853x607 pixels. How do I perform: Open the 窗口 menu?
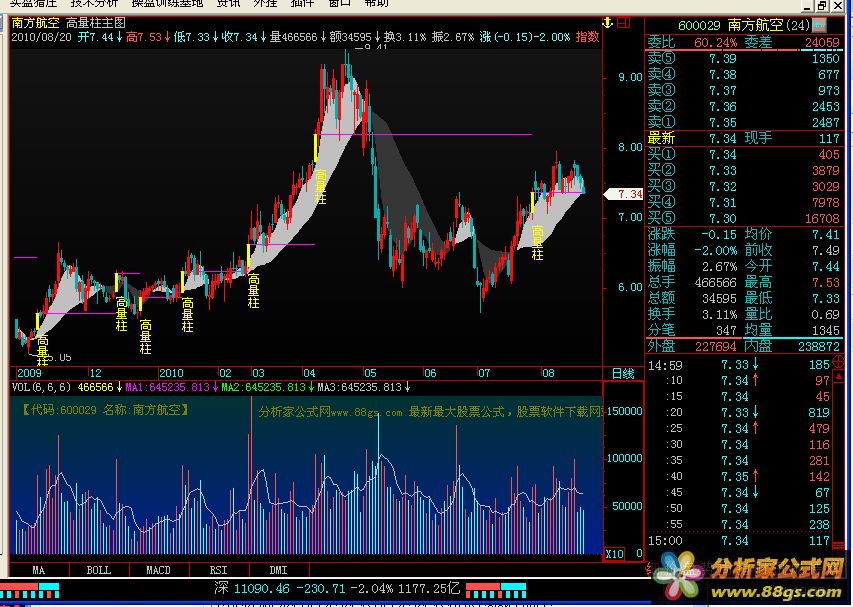click(x=339, y=3)
